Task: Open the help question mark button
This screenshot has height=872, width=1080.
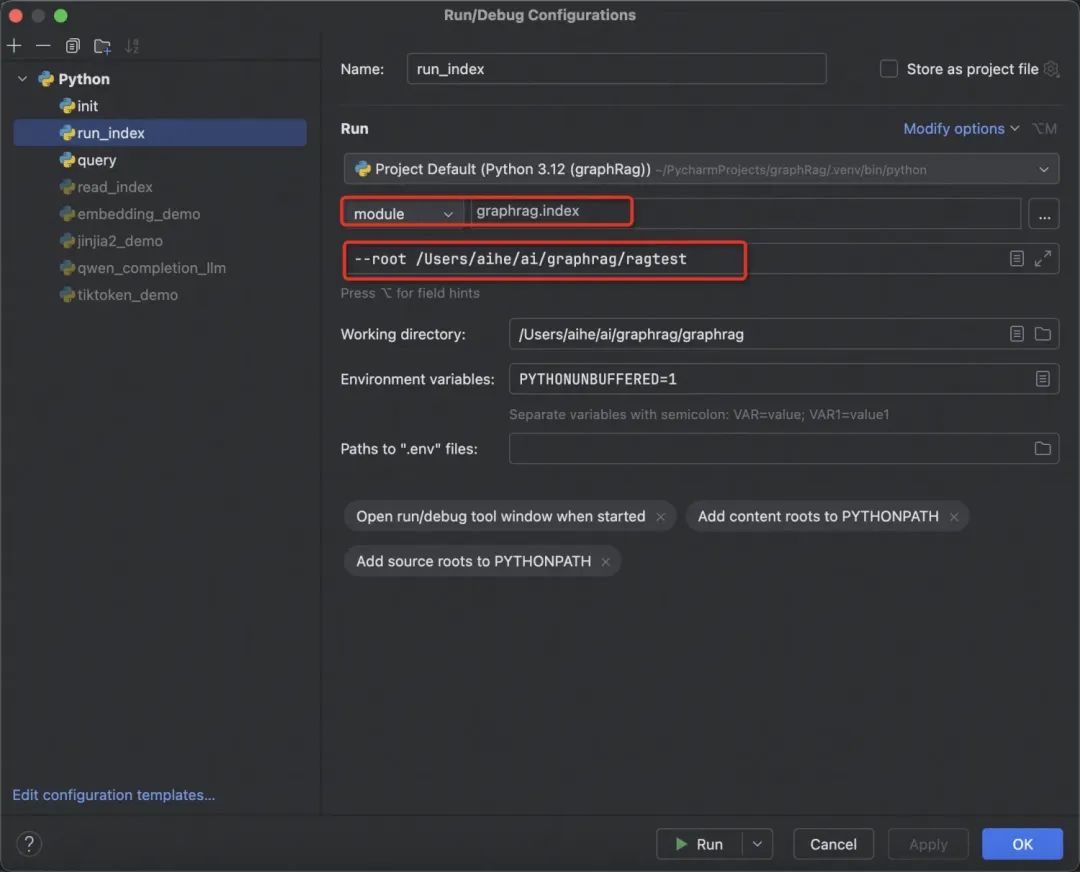Action: click(28, 844)
